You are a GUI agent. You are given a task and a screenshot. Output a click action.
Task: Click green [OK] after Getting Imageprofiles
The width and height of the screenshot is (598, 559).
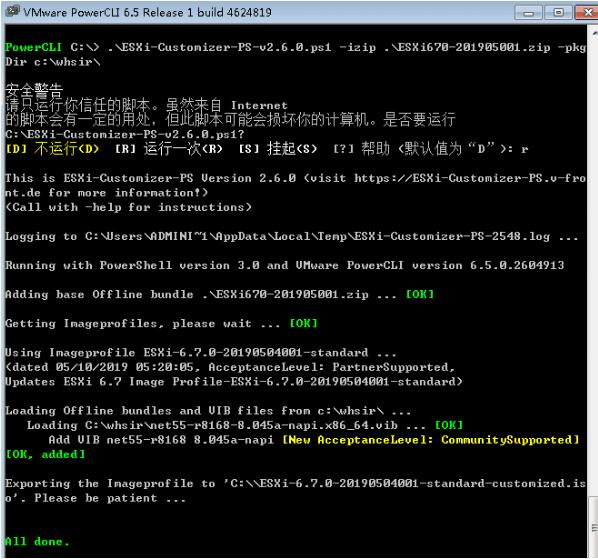tap(303, 323)
